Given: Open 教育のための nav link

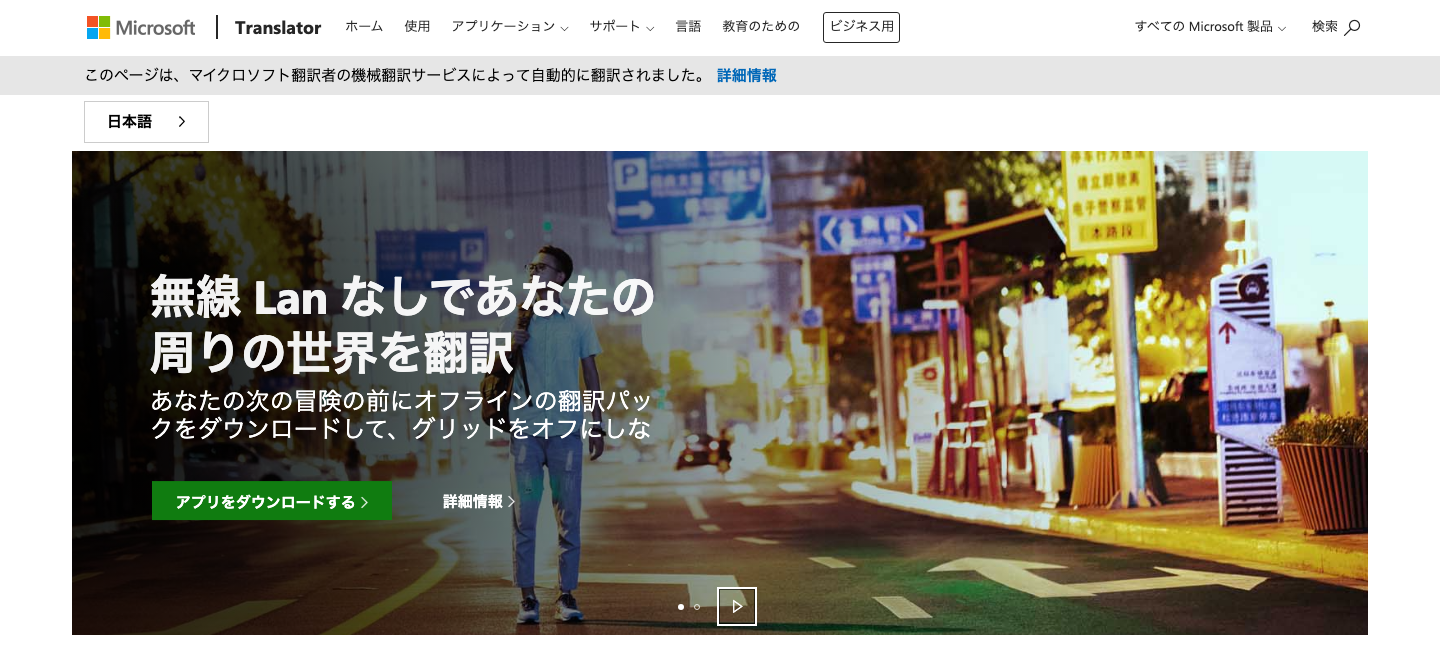Looking at the screenshot, I should tap(761, 27).
